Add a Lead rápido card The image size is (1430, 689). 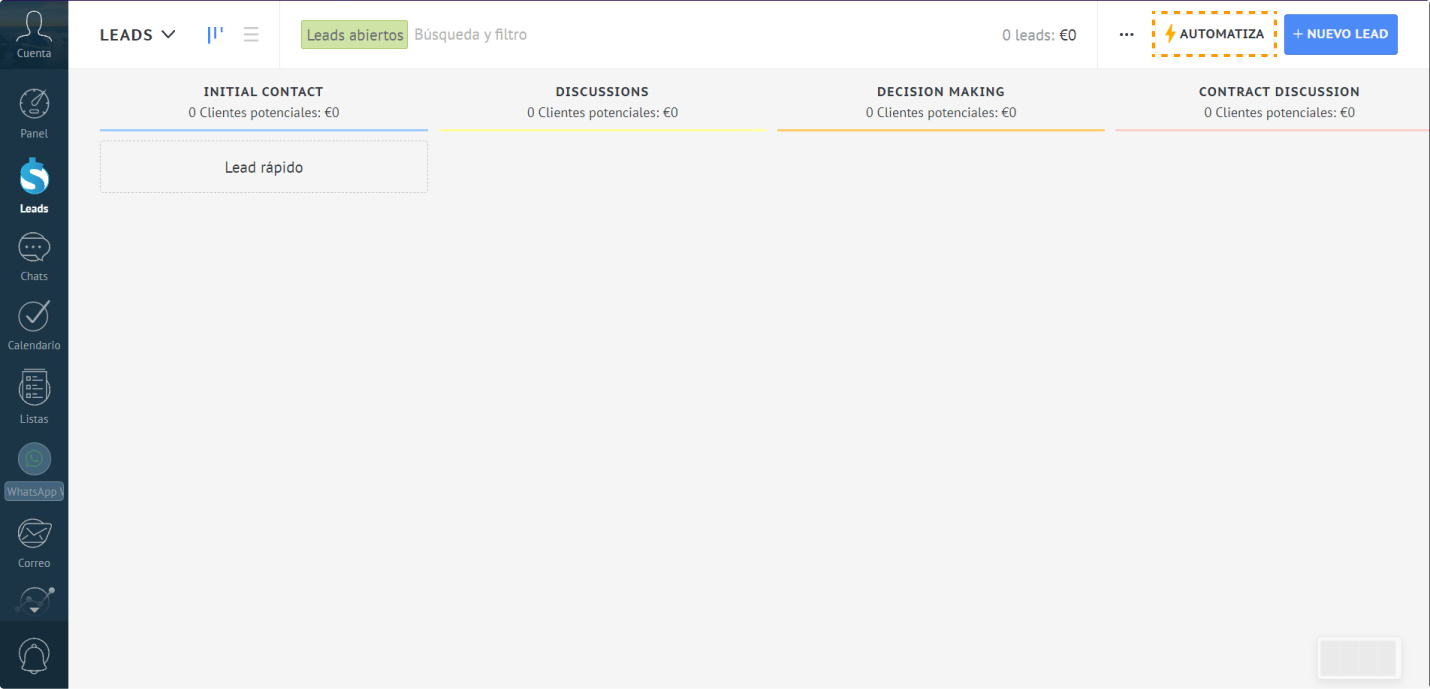coord(264,167)
